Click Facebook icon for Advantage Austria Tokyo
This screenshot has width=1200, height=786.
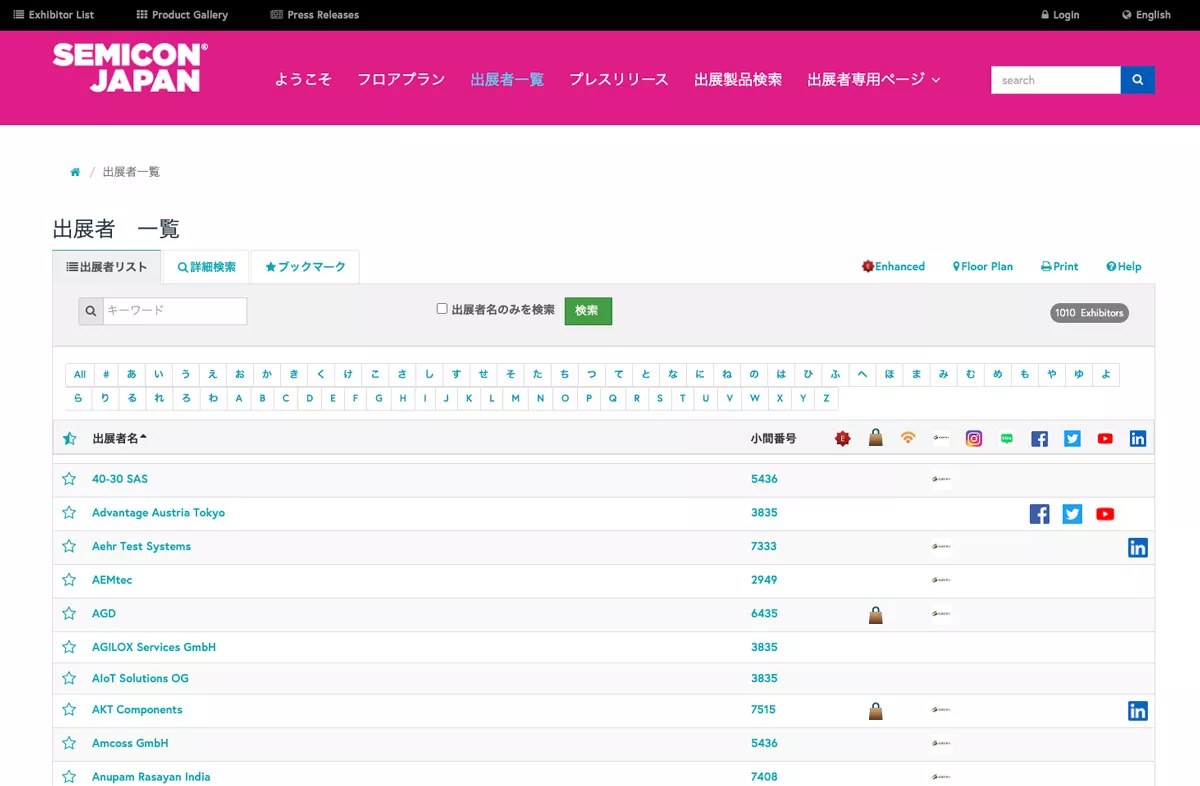pyautogui.click(x=1039, y=514)
